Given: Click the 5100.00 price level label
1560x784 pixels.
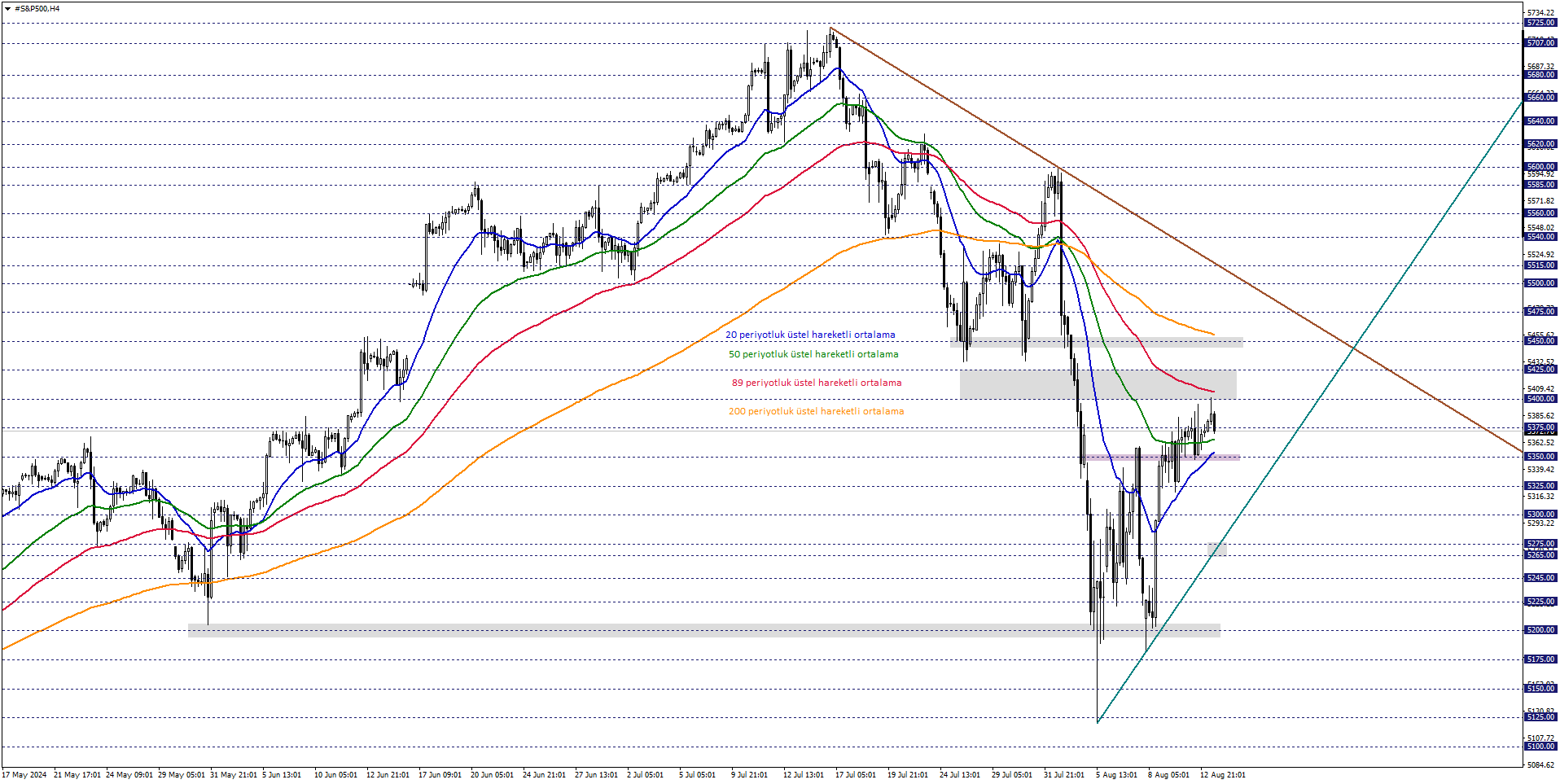Looking at the screenshot, I should (1540, 747).
